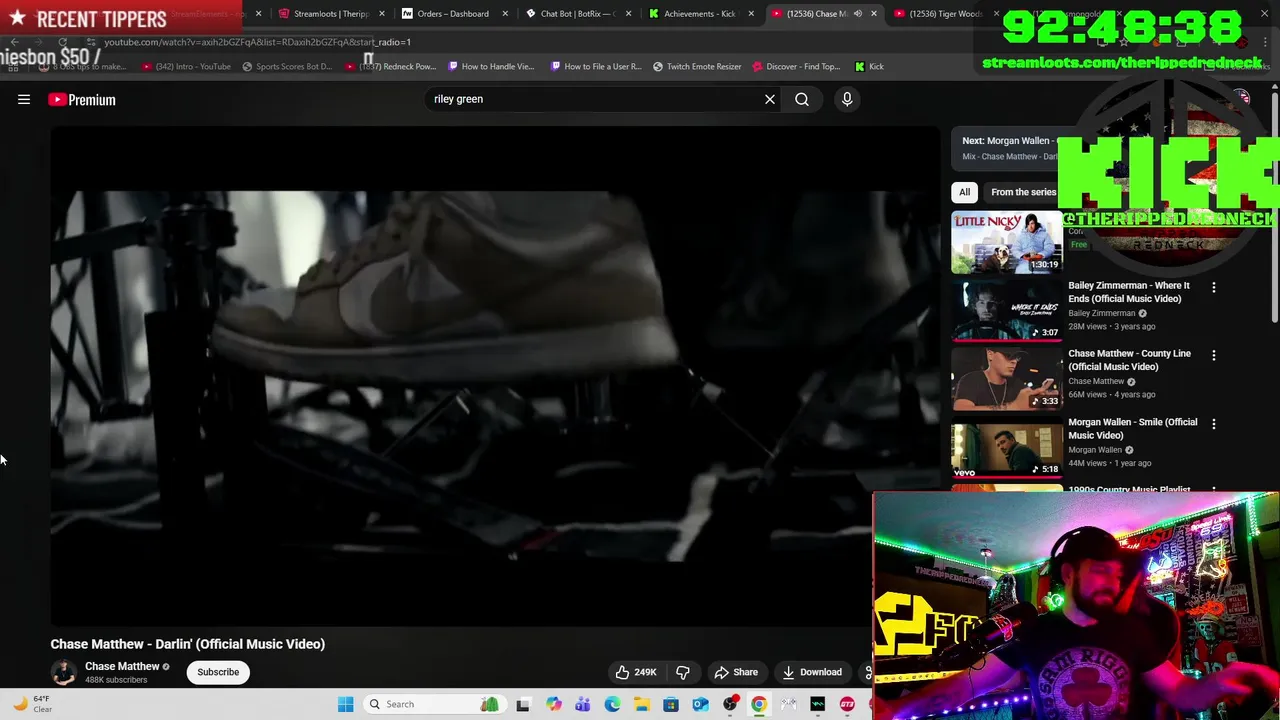This screenshot has height=720, width=1280.
Task: Select the 'From the series' filter chip
Action: point(1023,192)
